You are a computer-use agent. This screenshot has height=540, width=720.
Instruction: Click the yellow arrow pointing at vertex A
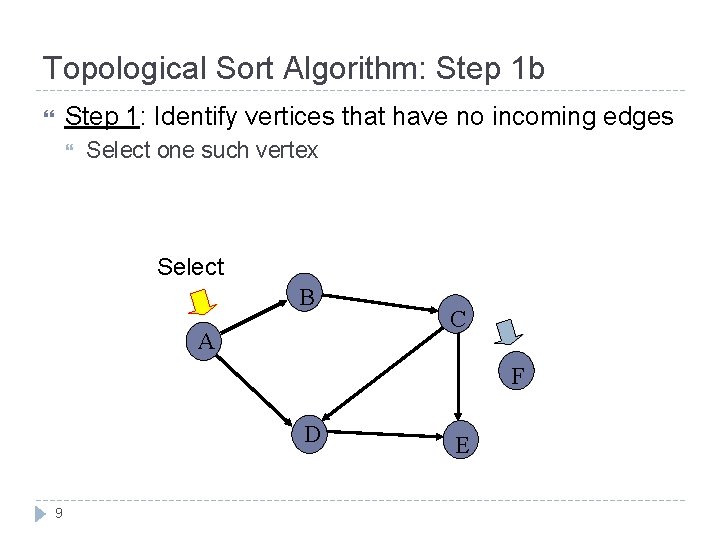click(x=204, y=301)
